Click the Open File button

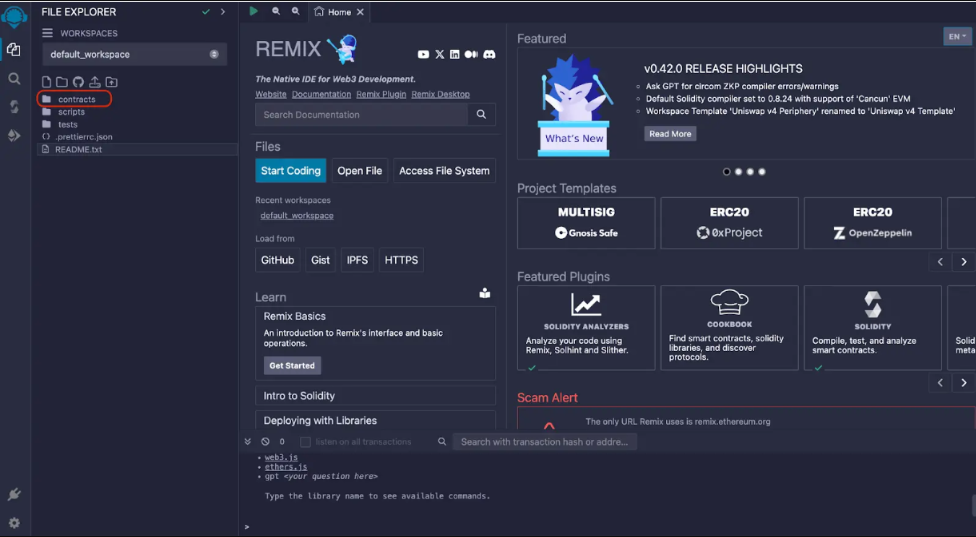[360, 170]
